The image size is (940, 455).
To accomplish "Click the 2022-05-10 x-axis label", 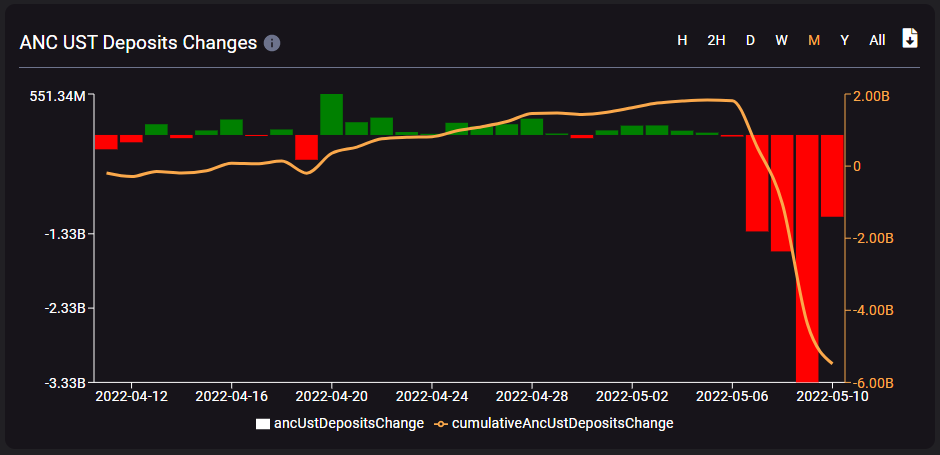I will tap(832, 396).
